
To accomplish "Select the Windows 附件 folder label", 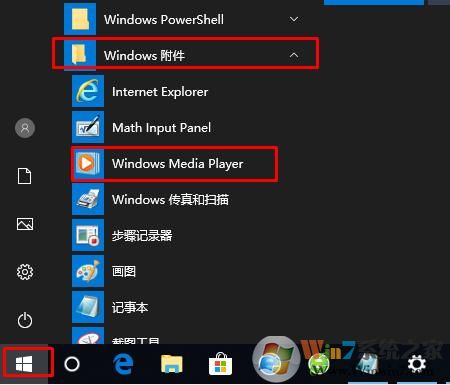I will tap(144, 55).
